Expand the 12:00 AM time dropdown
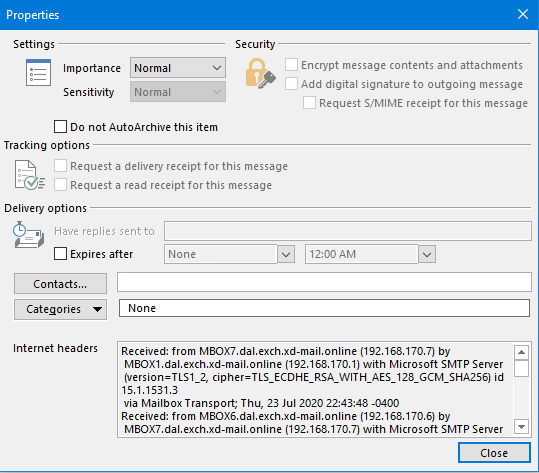539x473 pixels. pyautogui.click(x=427, y=254)
